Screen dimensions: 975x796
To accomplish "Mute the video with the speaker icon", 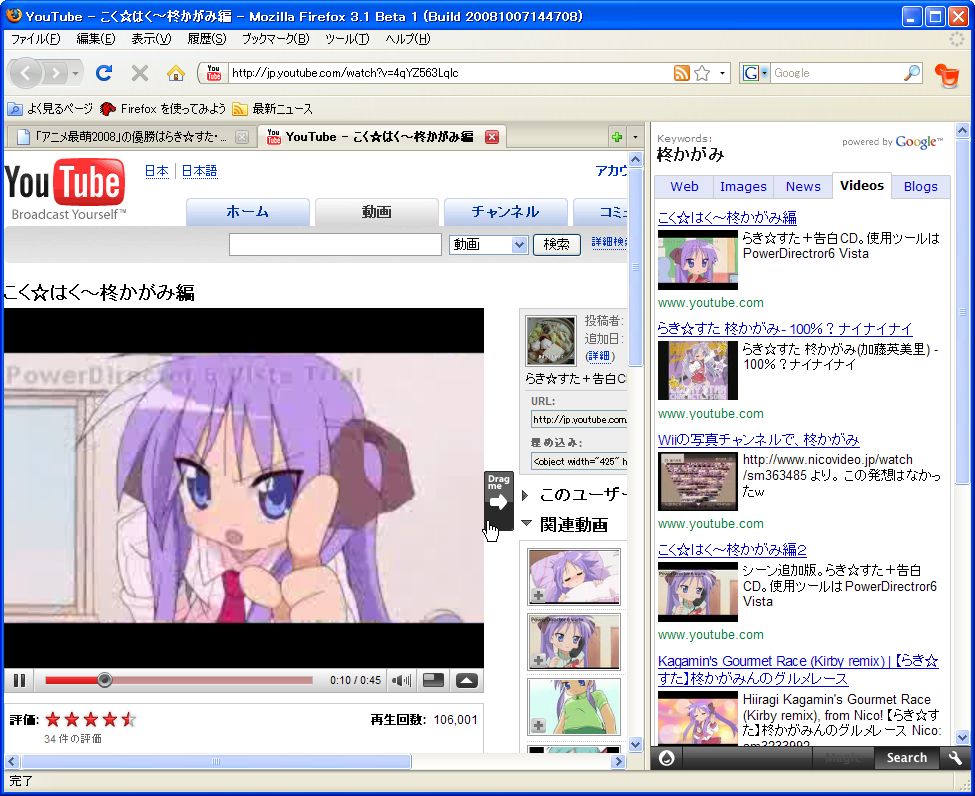I will pyautogui.click(x=402, y=680).
